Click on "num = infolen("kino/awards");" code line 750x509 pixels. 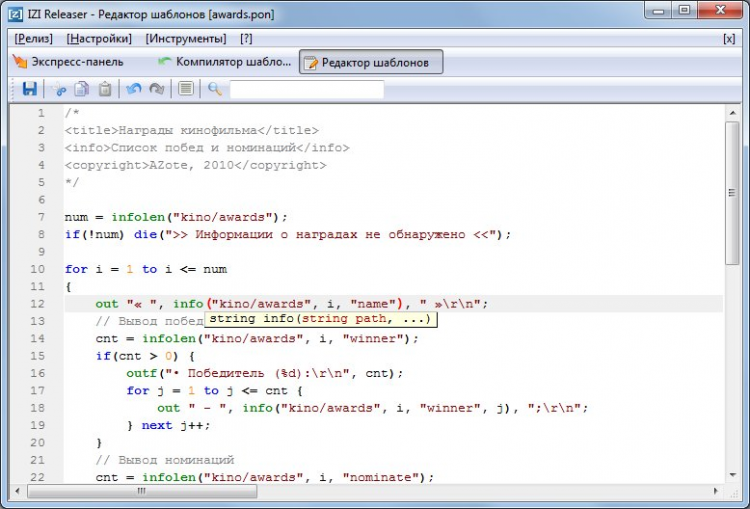pyautogui.click(x=176, y=217)
